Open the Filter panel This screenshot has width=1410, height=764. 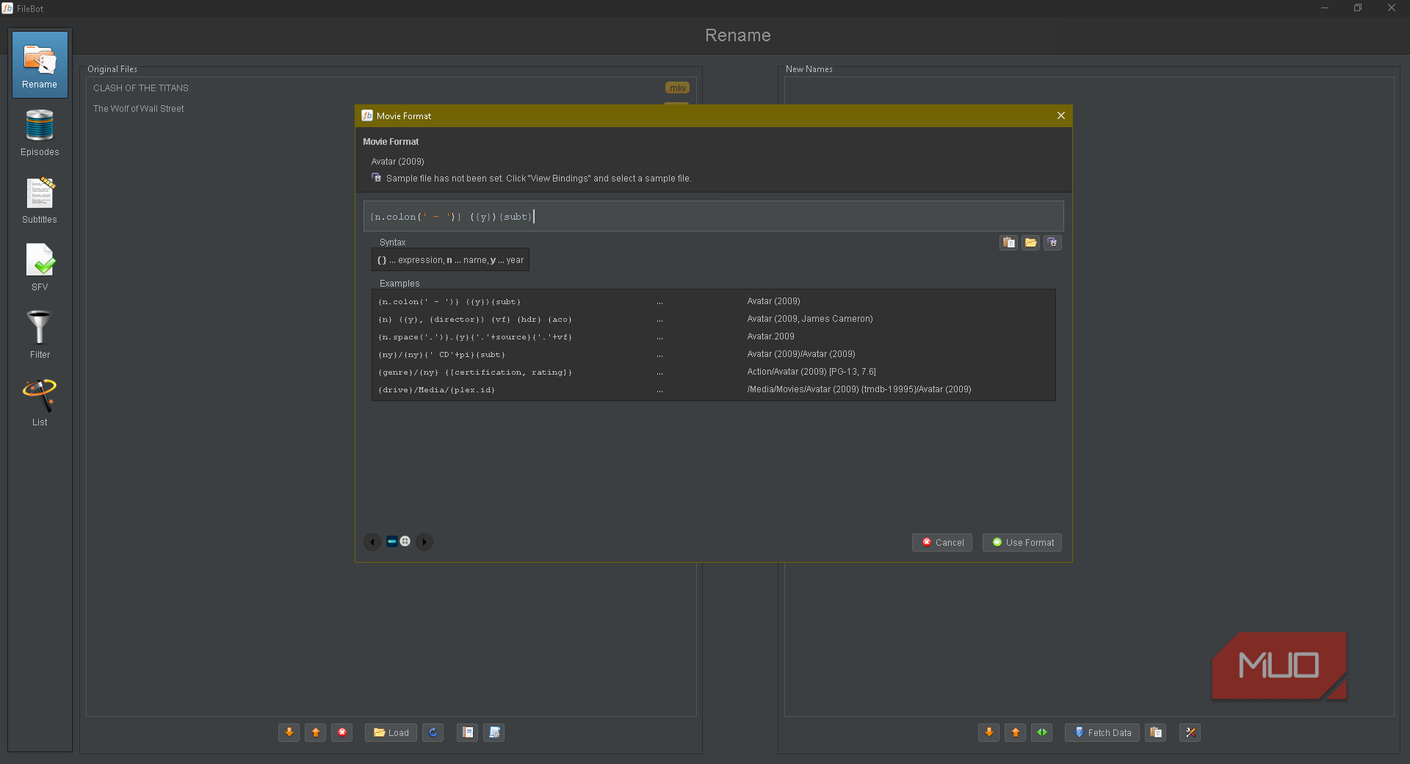click(x=39, y=335)
